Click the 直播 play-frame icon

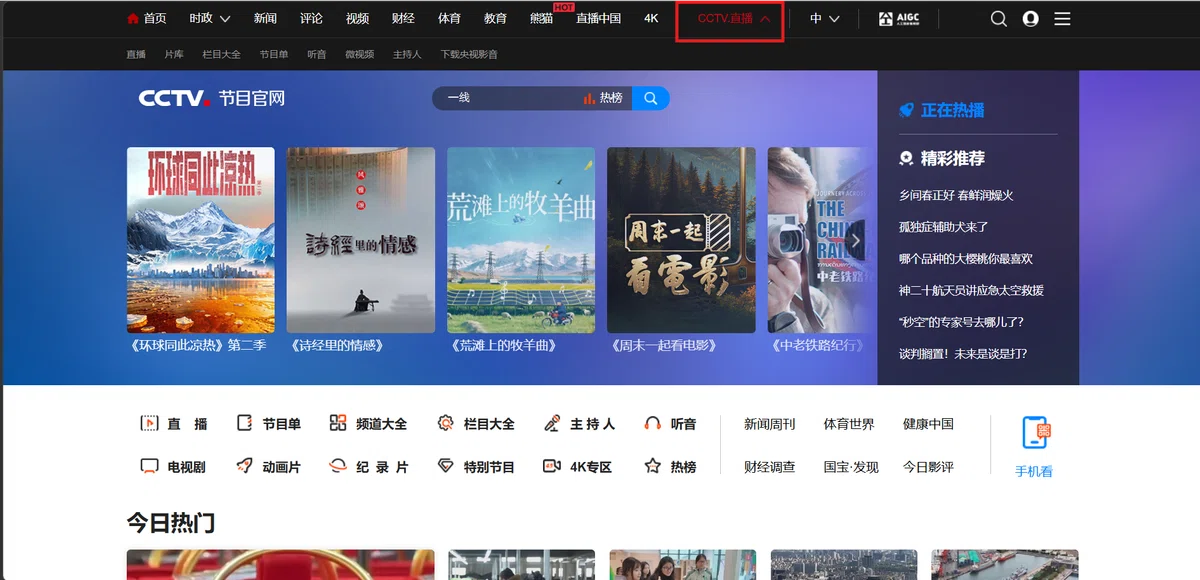[149, 424]
